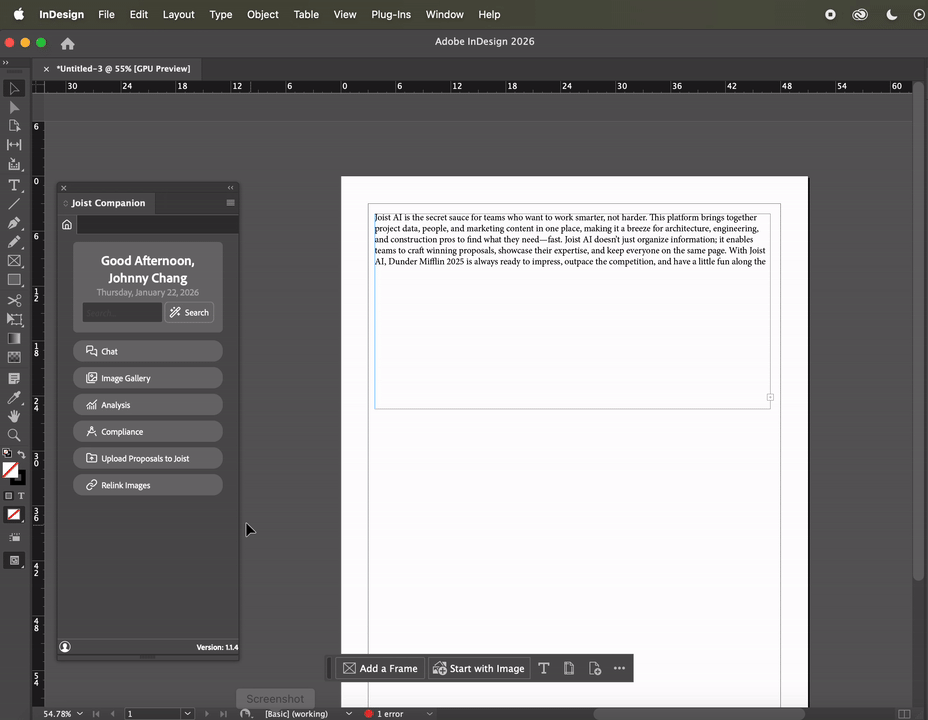Collapse the Joist Companion panel
Image resolution: width=928 pixels, height=720 pixels.
pyautogui.click(x=230, y=188)
